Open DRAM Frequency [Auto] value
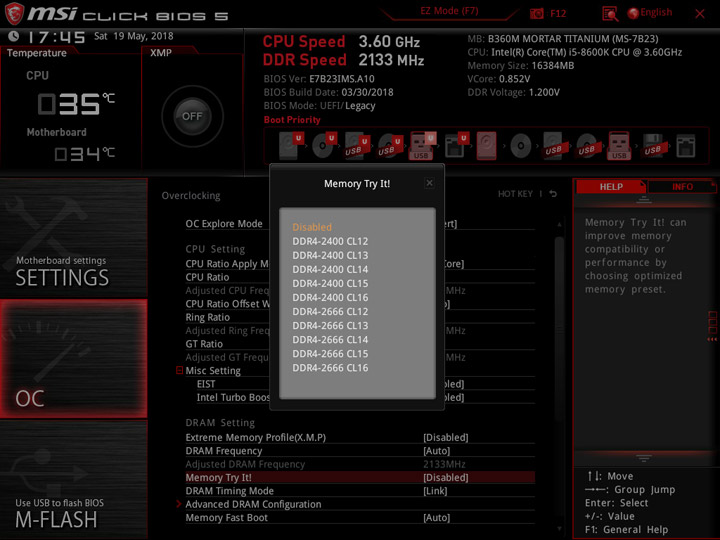 [437, 450]
